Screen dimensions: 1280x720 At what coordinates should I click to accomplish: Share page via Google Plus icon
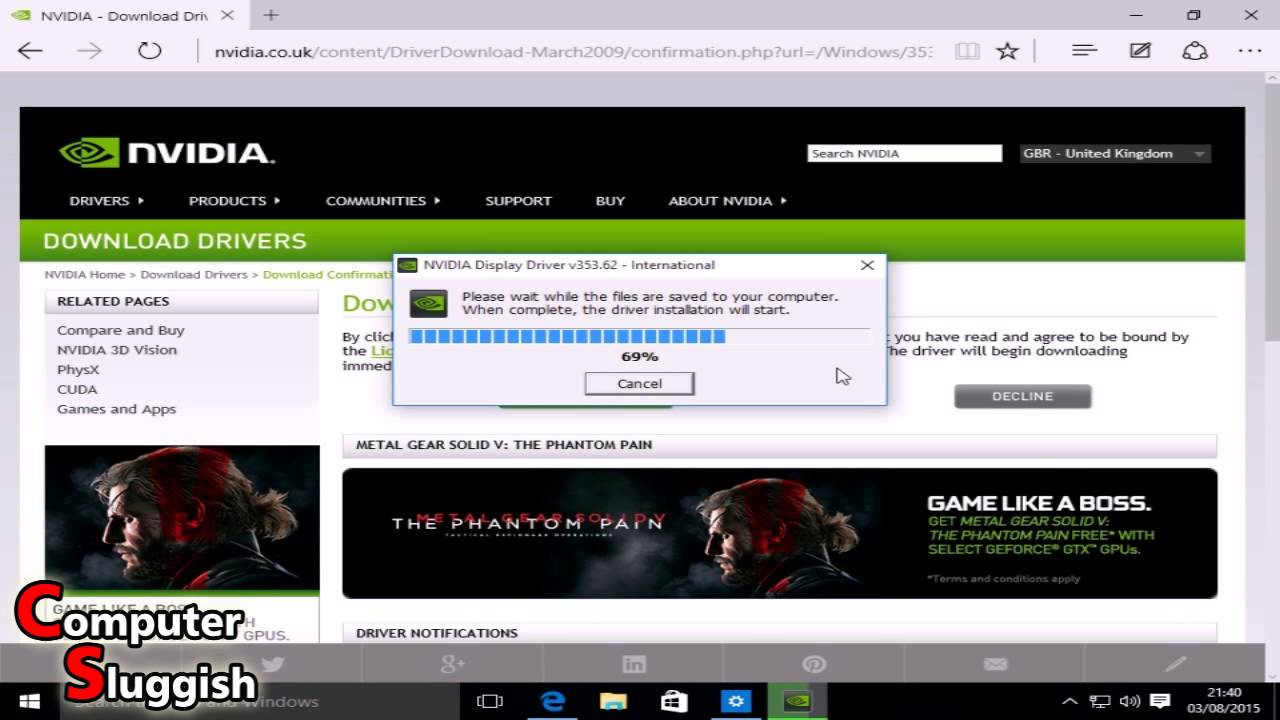pyautogui.click(x=452, y=664)
